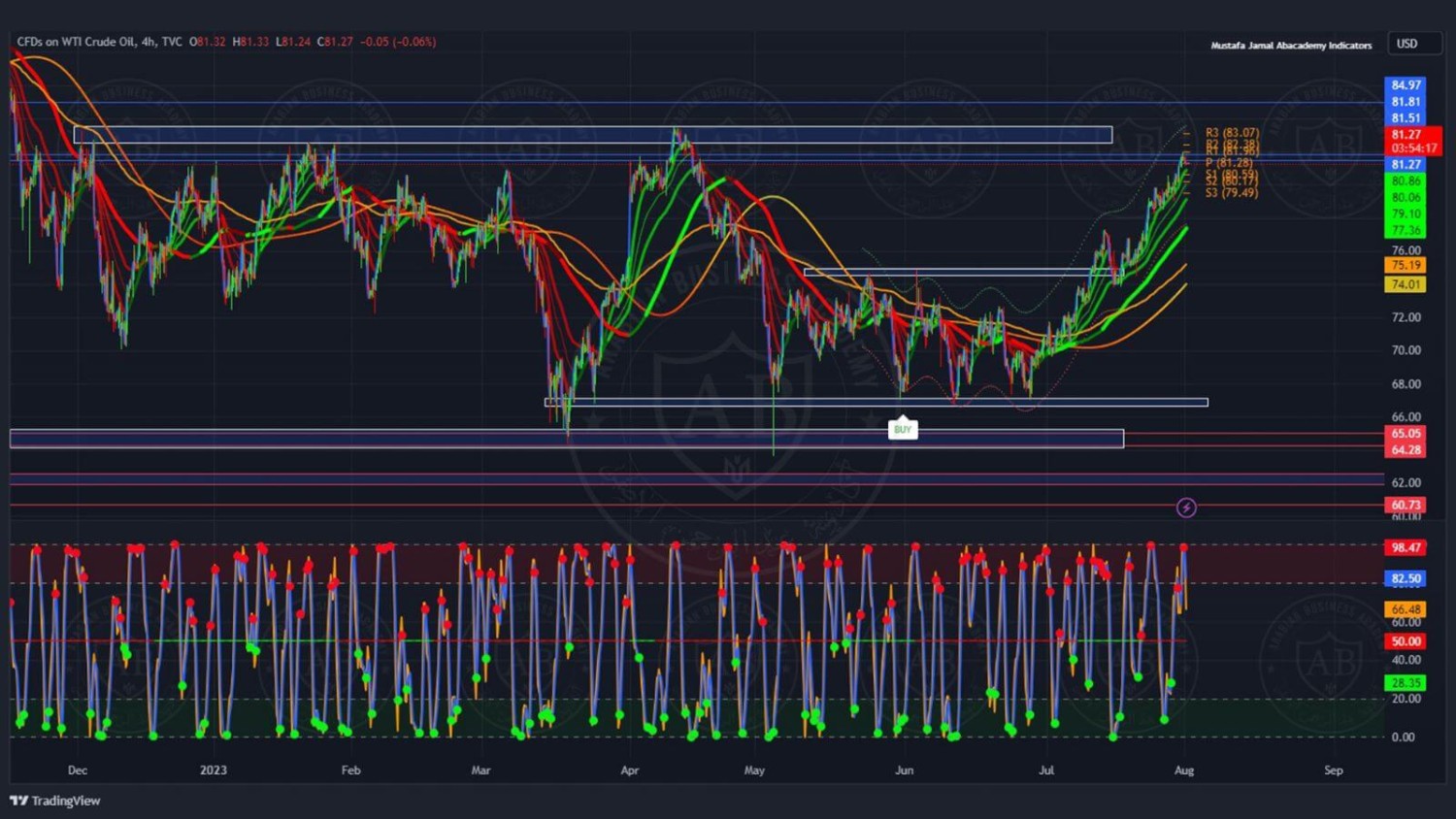
Task: Click the open value O81.32
Action: (207, 42)
